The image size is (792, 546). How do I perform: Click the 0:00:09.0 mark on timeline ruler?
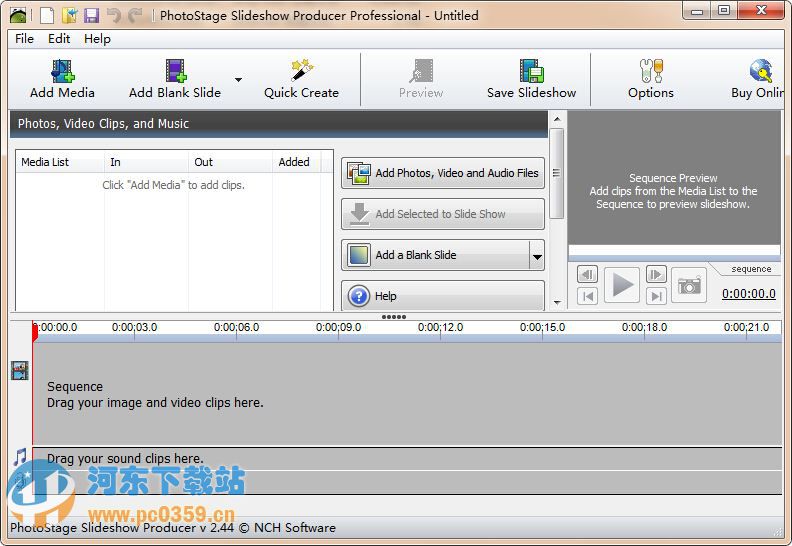pyautogui.click(x=338, y=328)
